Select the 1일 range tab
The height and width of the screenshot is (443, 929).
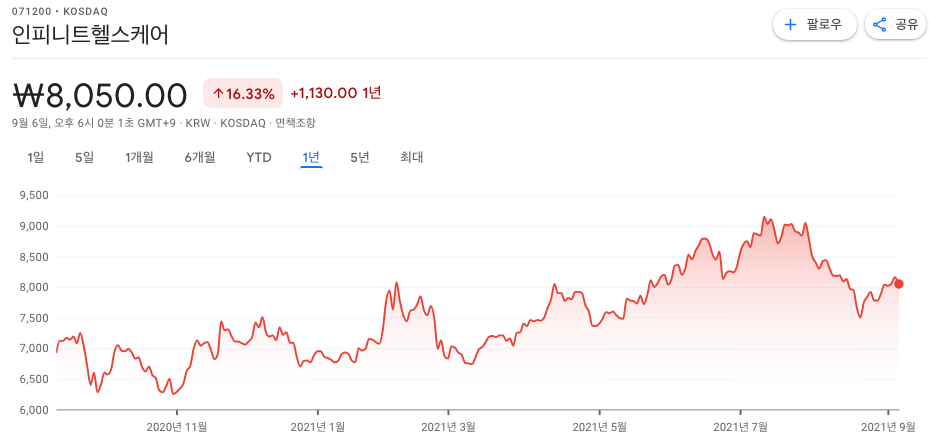pyautogui.click(x=36, y=158)
